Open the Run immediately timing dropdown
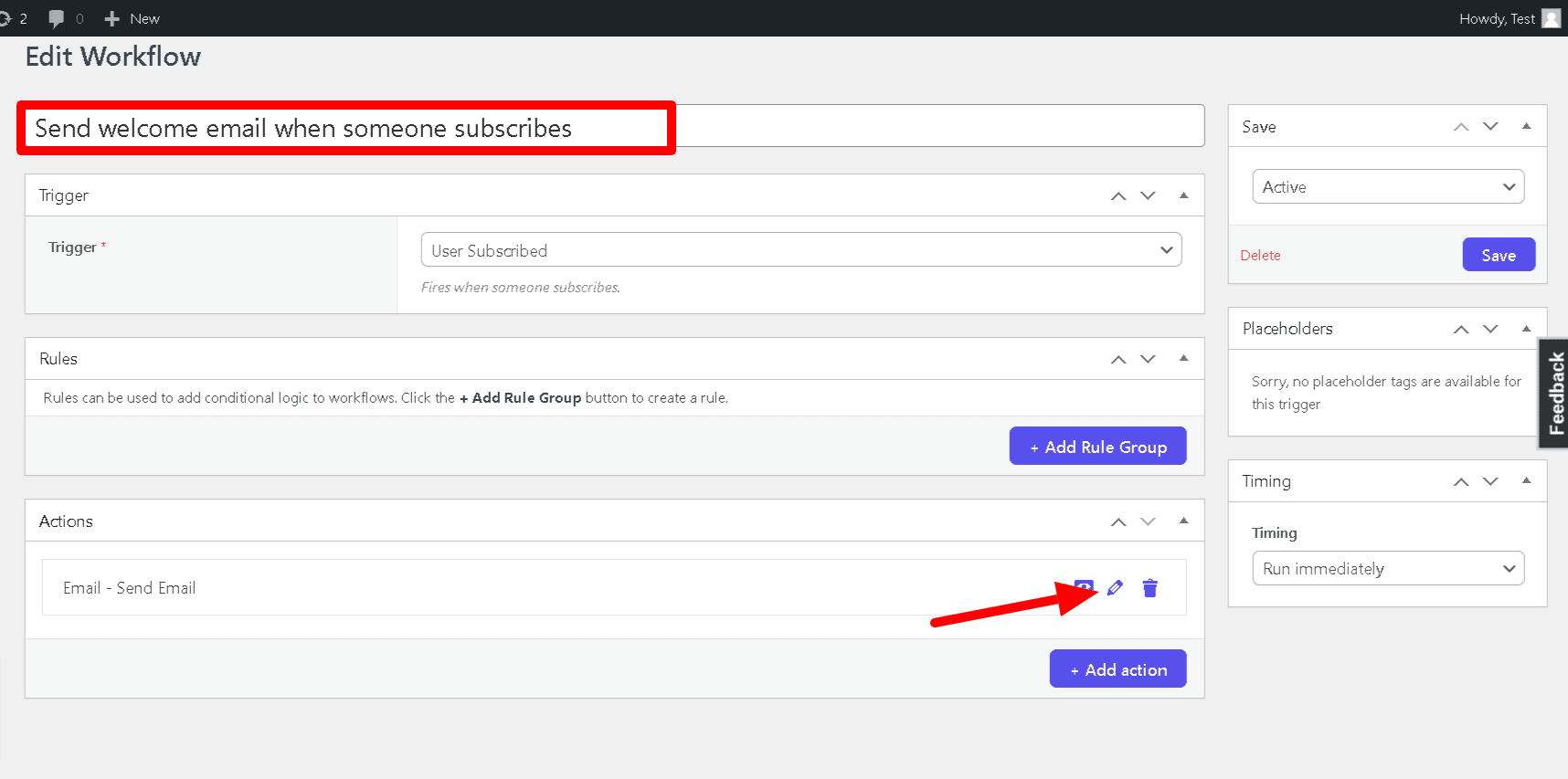The width and height of the screenshot is (1568, 779). click(x=1388, y=568)
